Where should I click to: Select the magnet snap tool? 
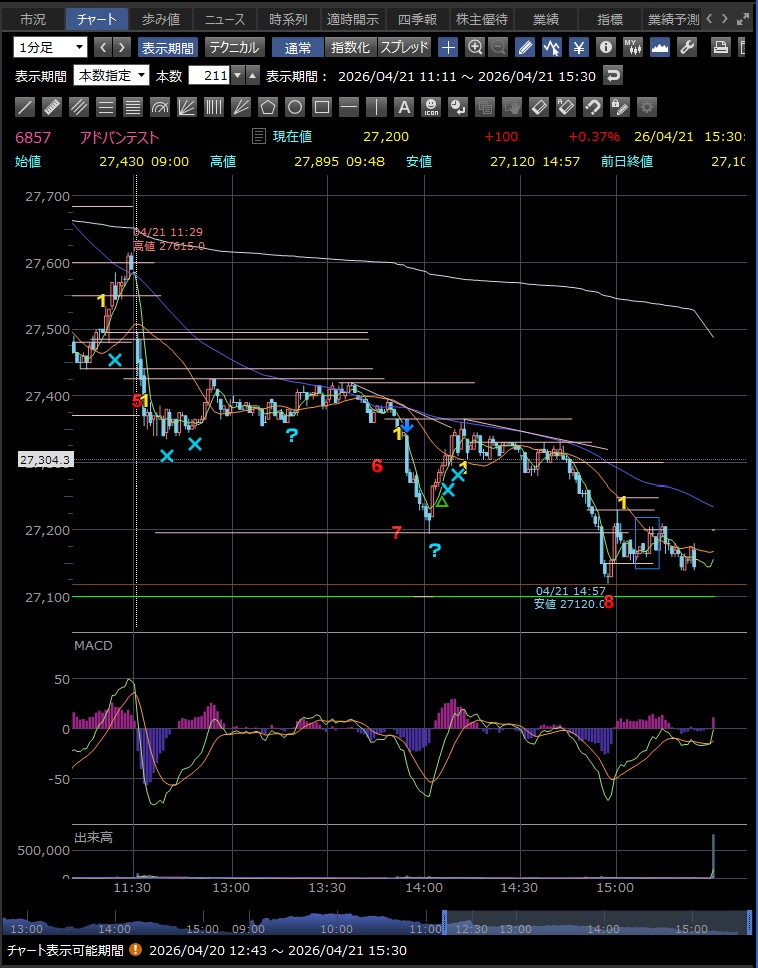pos(592,107)
